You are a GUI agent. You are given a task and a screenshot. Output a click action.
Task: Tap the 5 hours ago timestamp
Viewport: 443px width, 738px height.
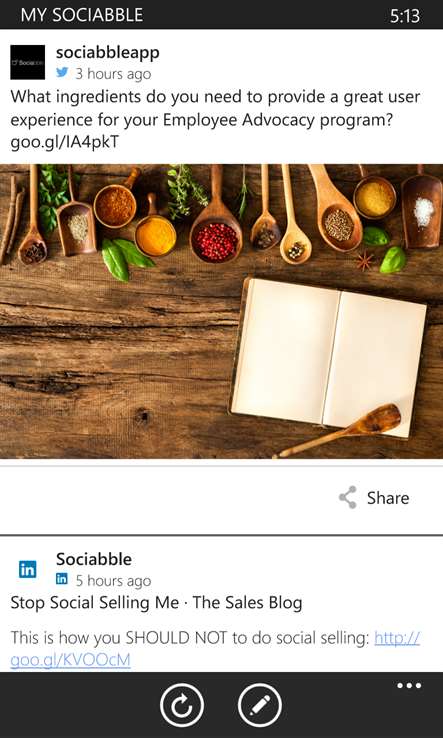pos(113,580)
